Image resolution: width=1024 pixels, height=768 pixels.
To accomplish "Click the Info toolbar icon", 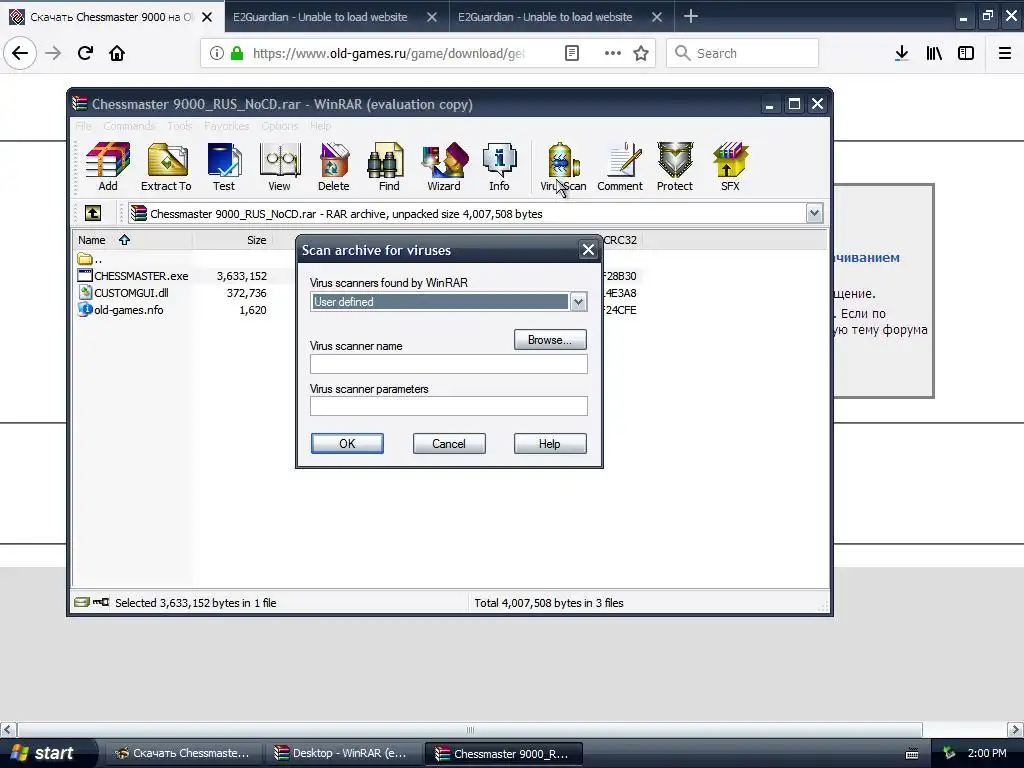I will pos(500,167).
